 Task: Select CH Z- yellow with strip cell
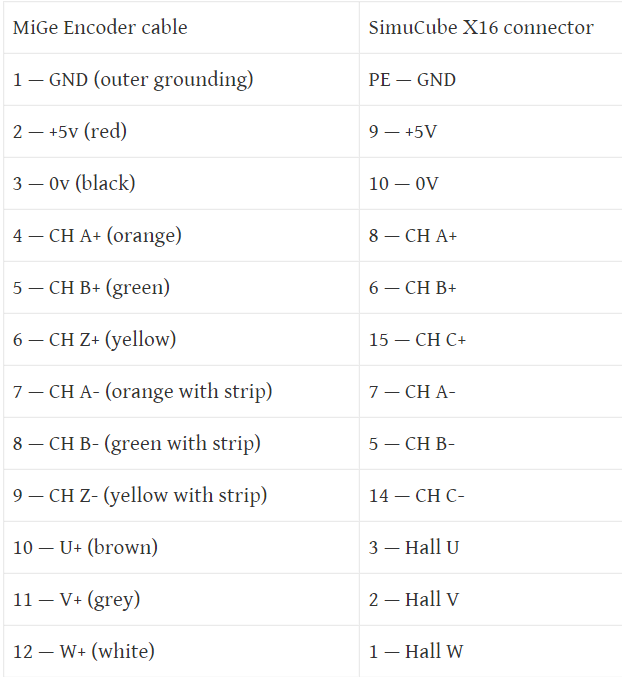pos(181,496)
